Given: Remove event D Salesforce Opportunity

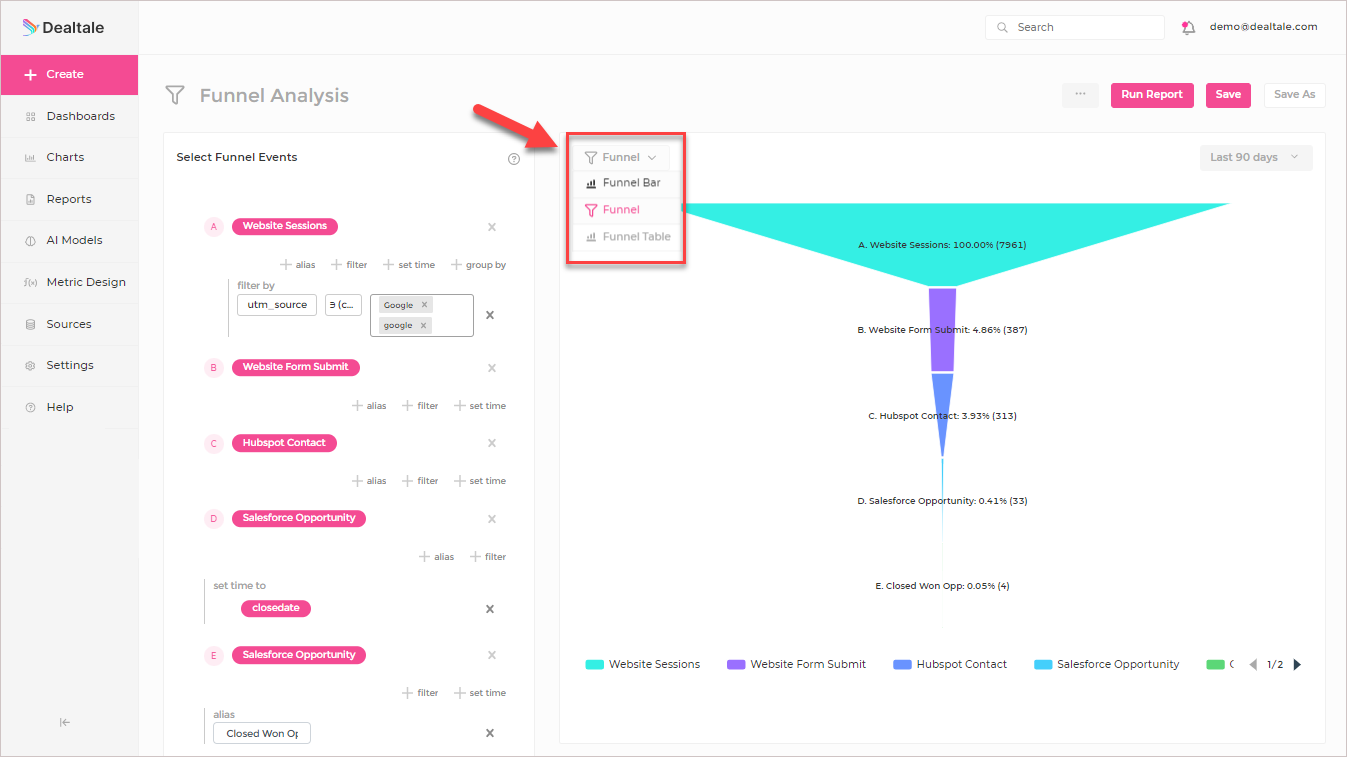Looking at the screenshot, I should (x=492, y=519).
